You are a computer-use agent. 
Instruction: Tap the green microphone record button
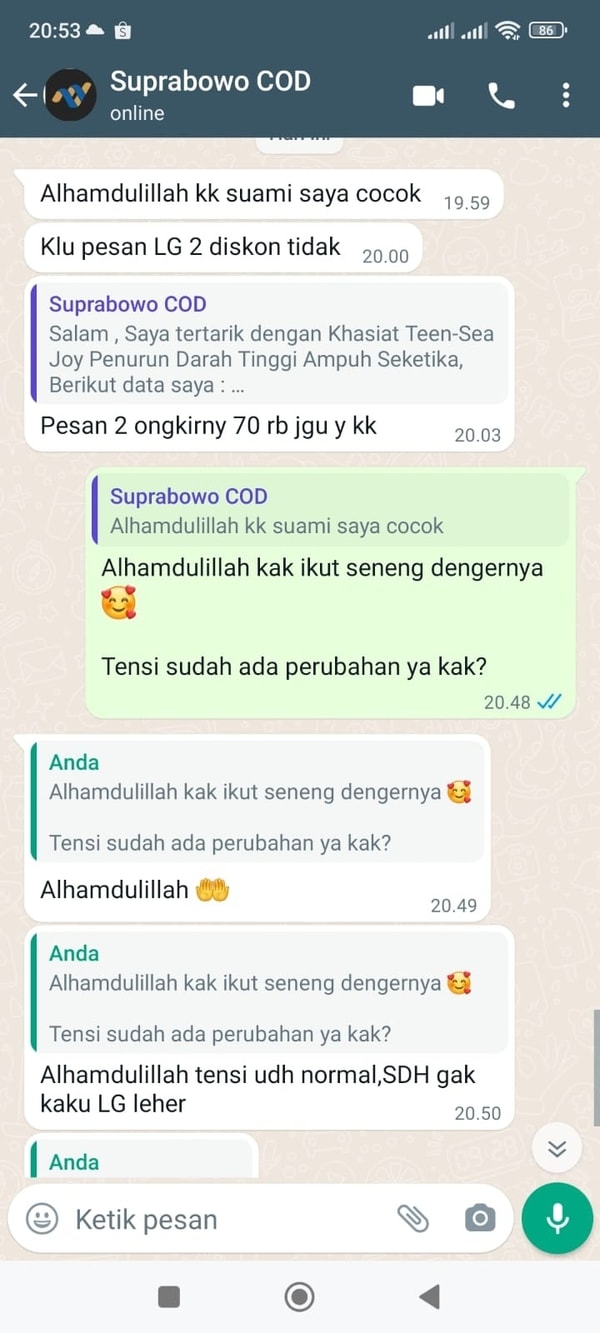tap(557, 1218)
